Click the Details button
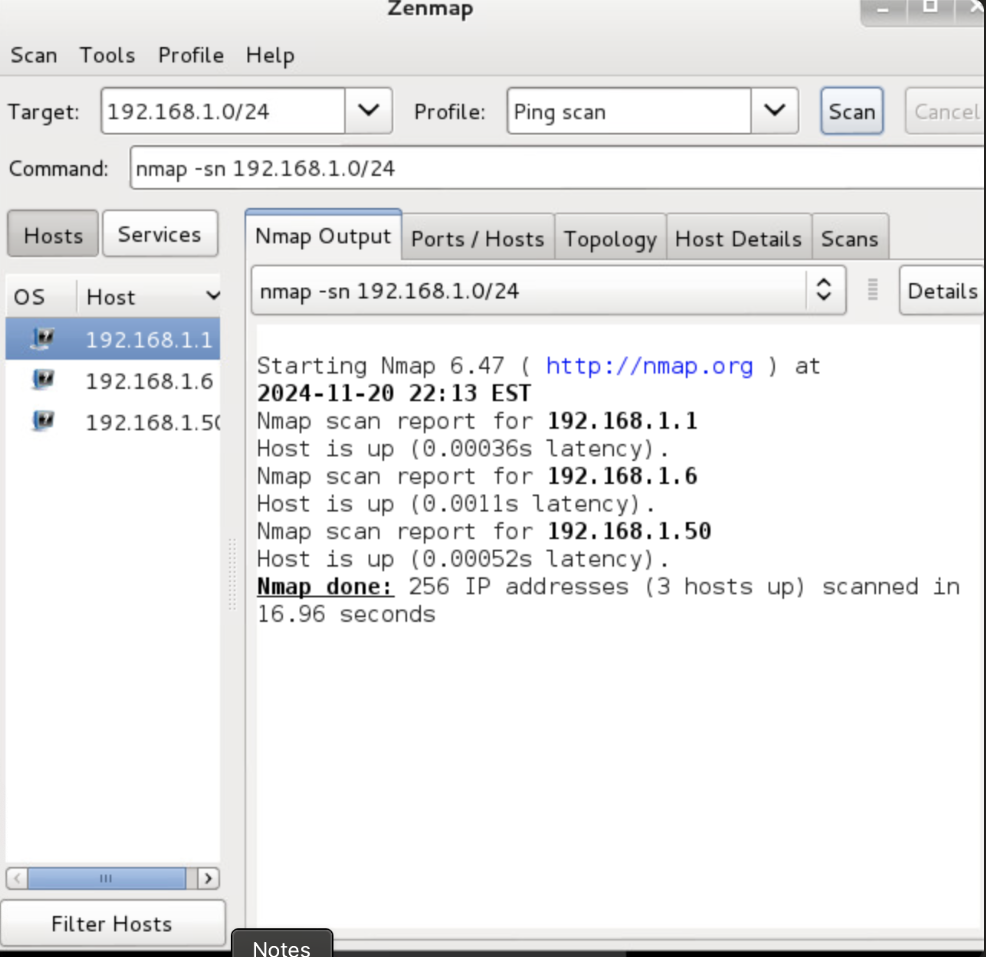 942,290
